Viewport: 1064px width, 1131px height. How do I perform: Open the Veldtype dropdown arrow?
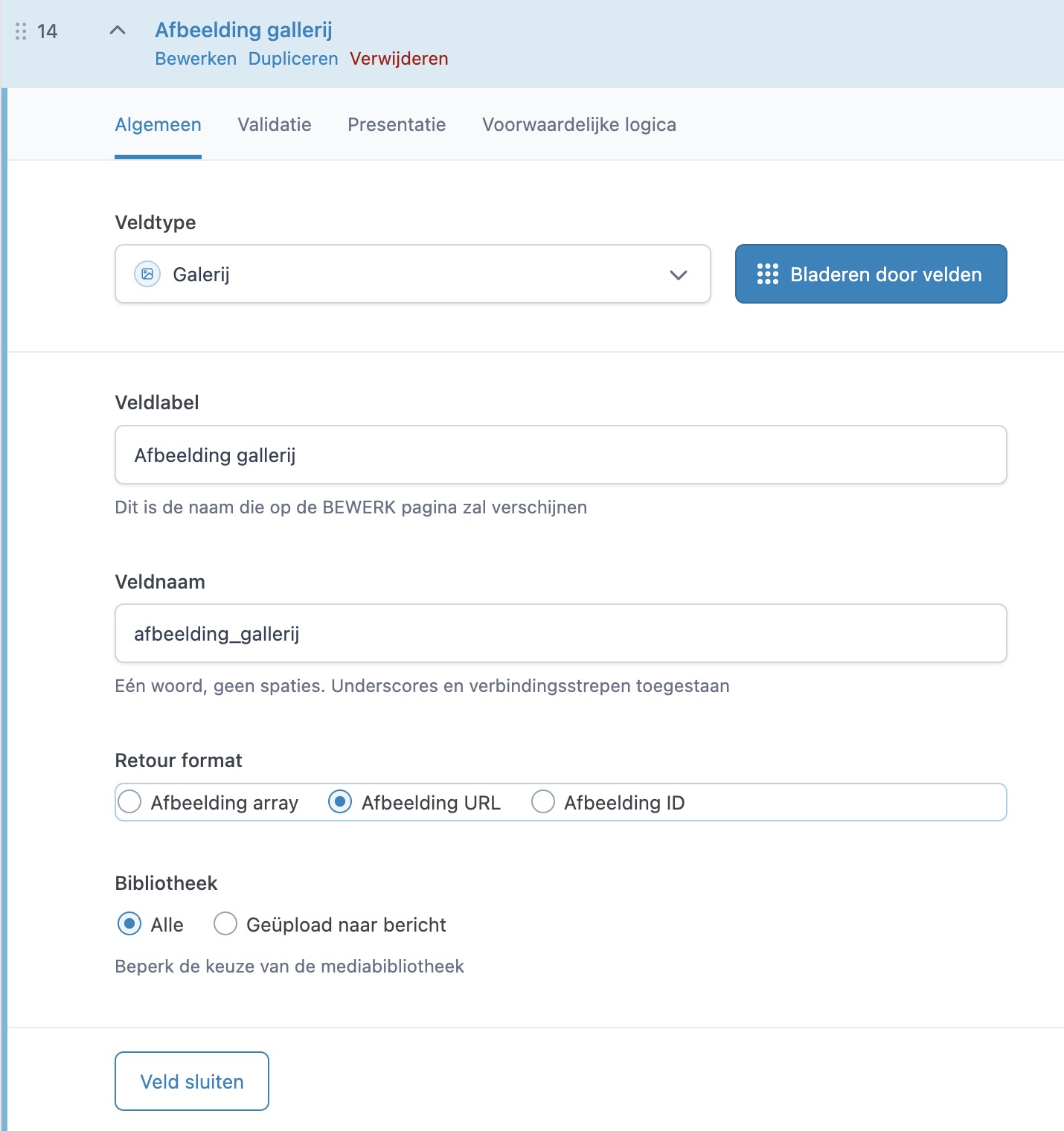point(678,275)
